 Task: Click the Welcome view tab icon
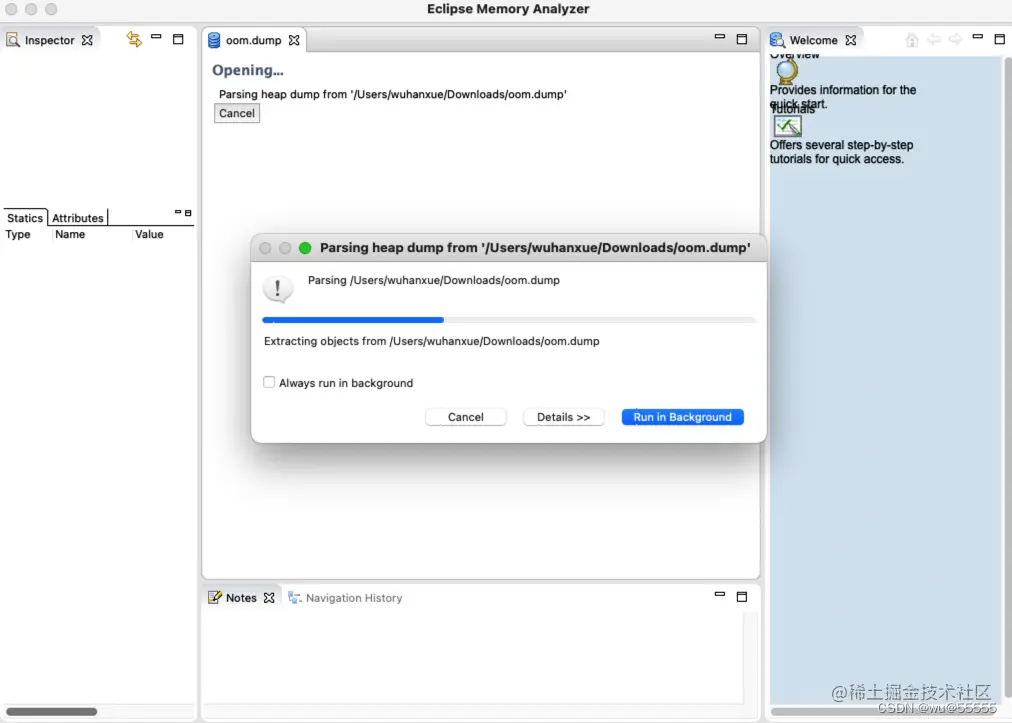coord(777,40)
